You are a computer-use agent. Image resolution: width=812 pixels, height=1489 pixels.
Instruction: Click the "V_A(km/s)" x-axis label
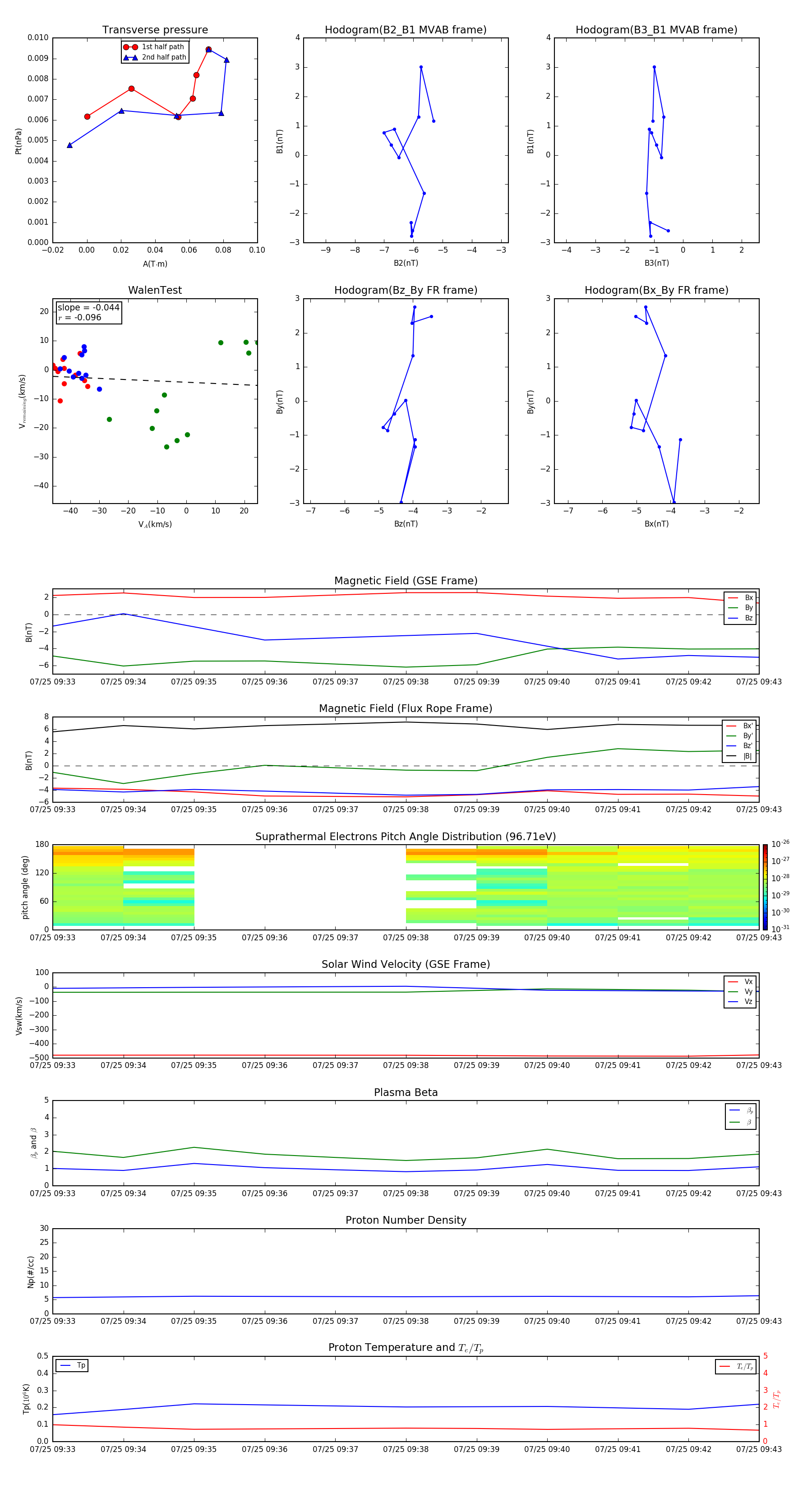[155, 524]
